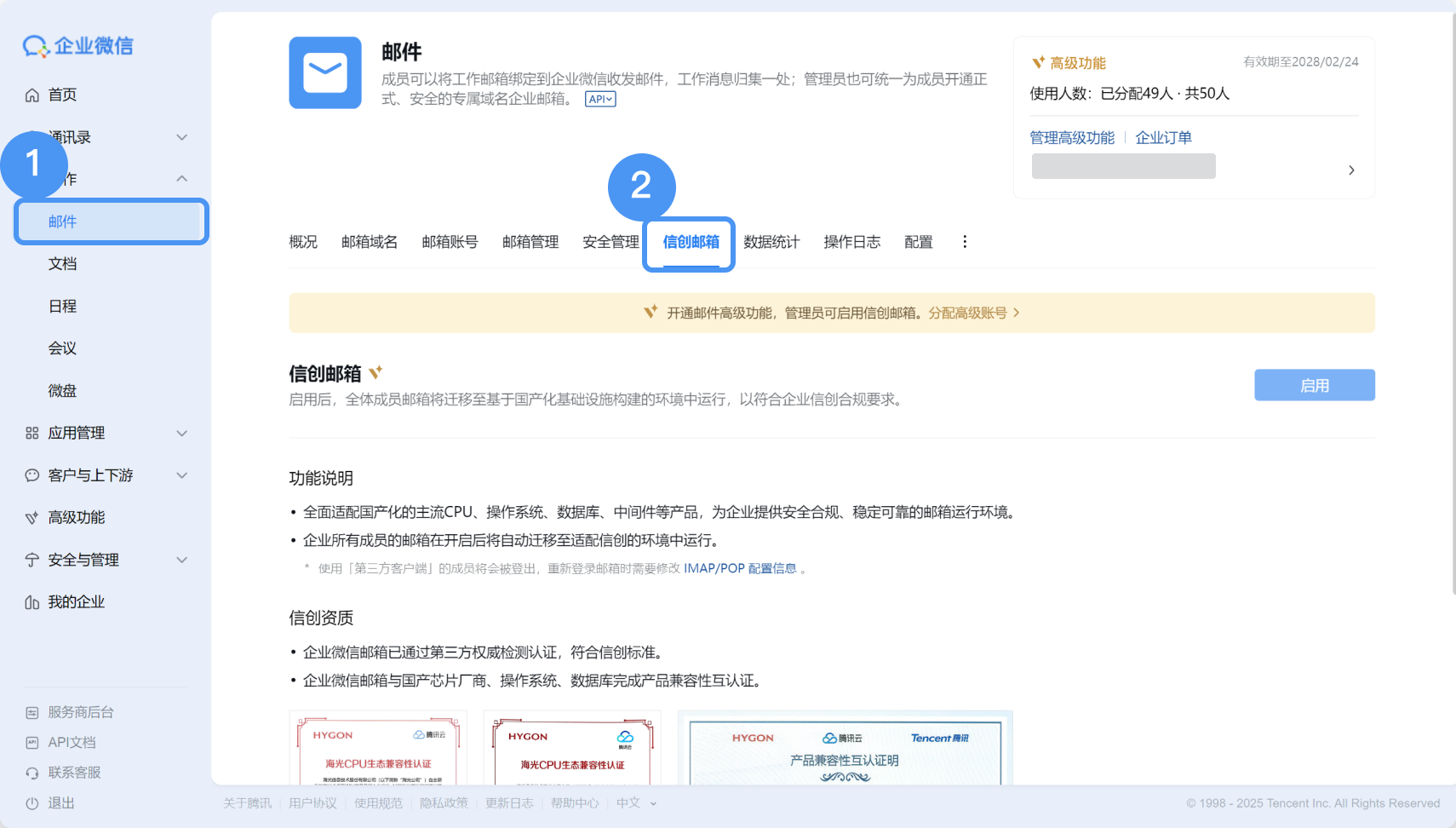Open the 用户协议 footer link
Image resolution: width=1456 pixels, height=828 pixels.
point(312,803)
